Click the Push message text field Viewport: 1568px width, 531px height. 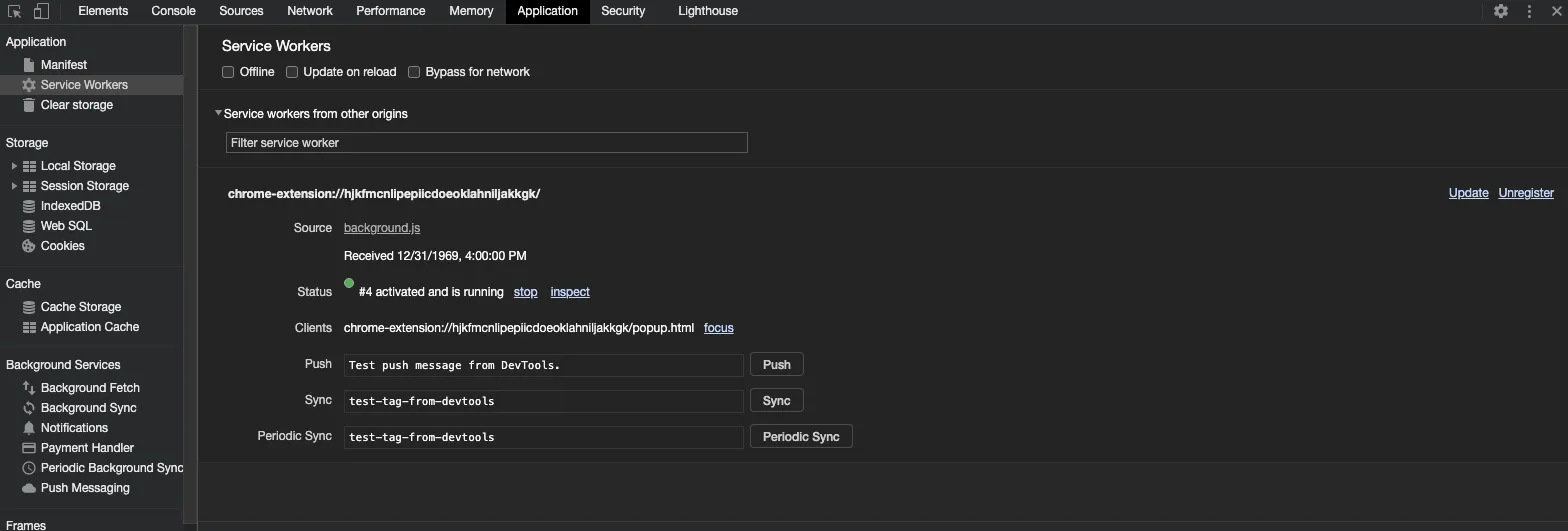[544, 365]
